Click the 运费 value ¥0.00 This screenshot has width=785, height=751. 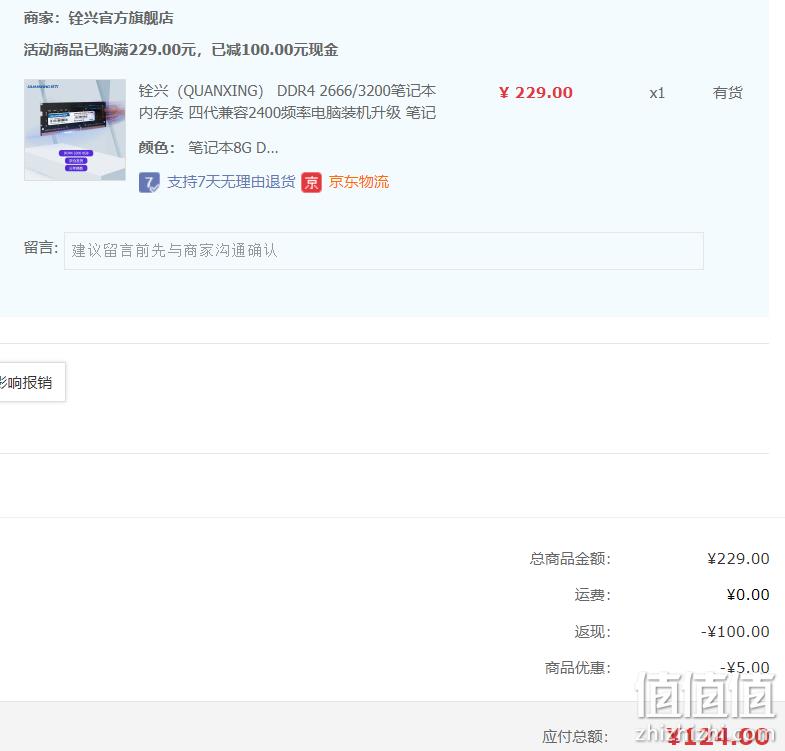pos(748,595)
